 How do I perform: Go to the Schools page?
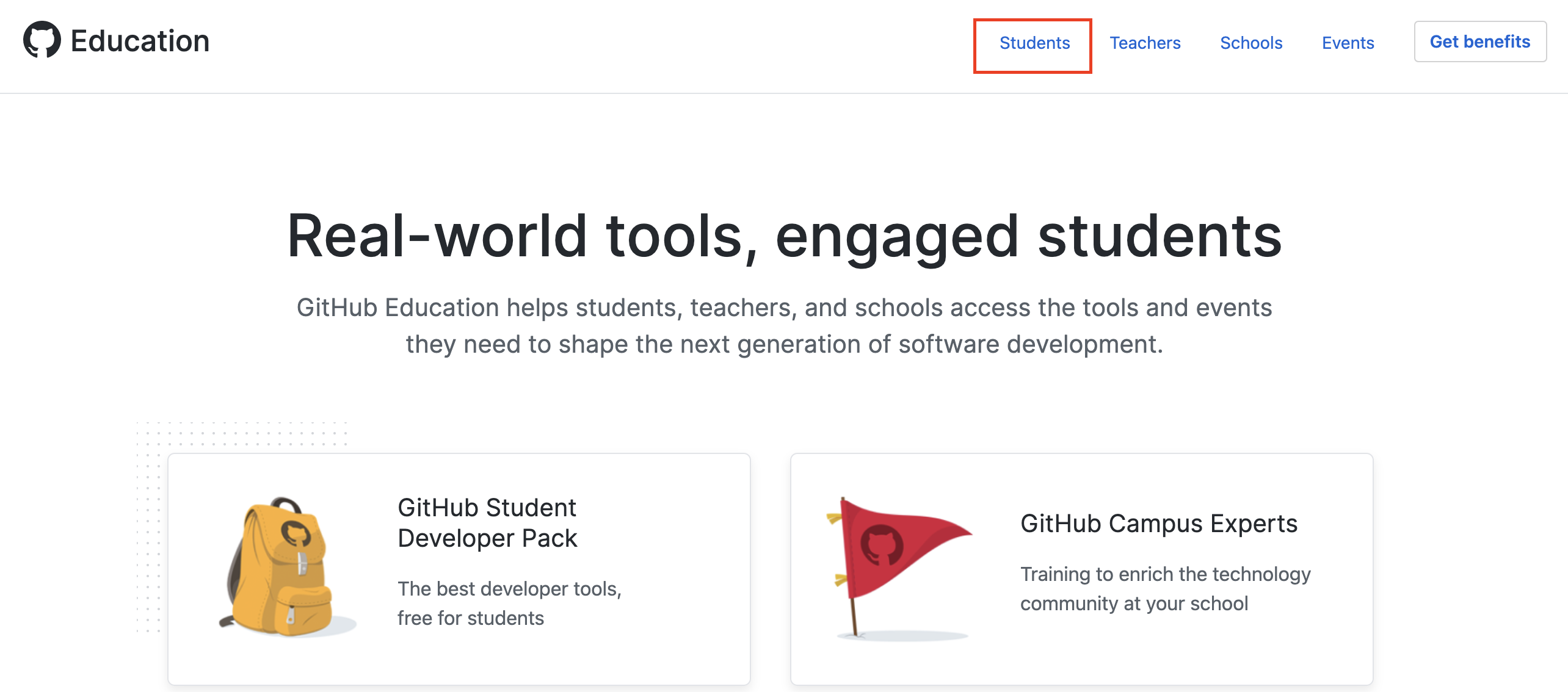tap(1250, 43)
